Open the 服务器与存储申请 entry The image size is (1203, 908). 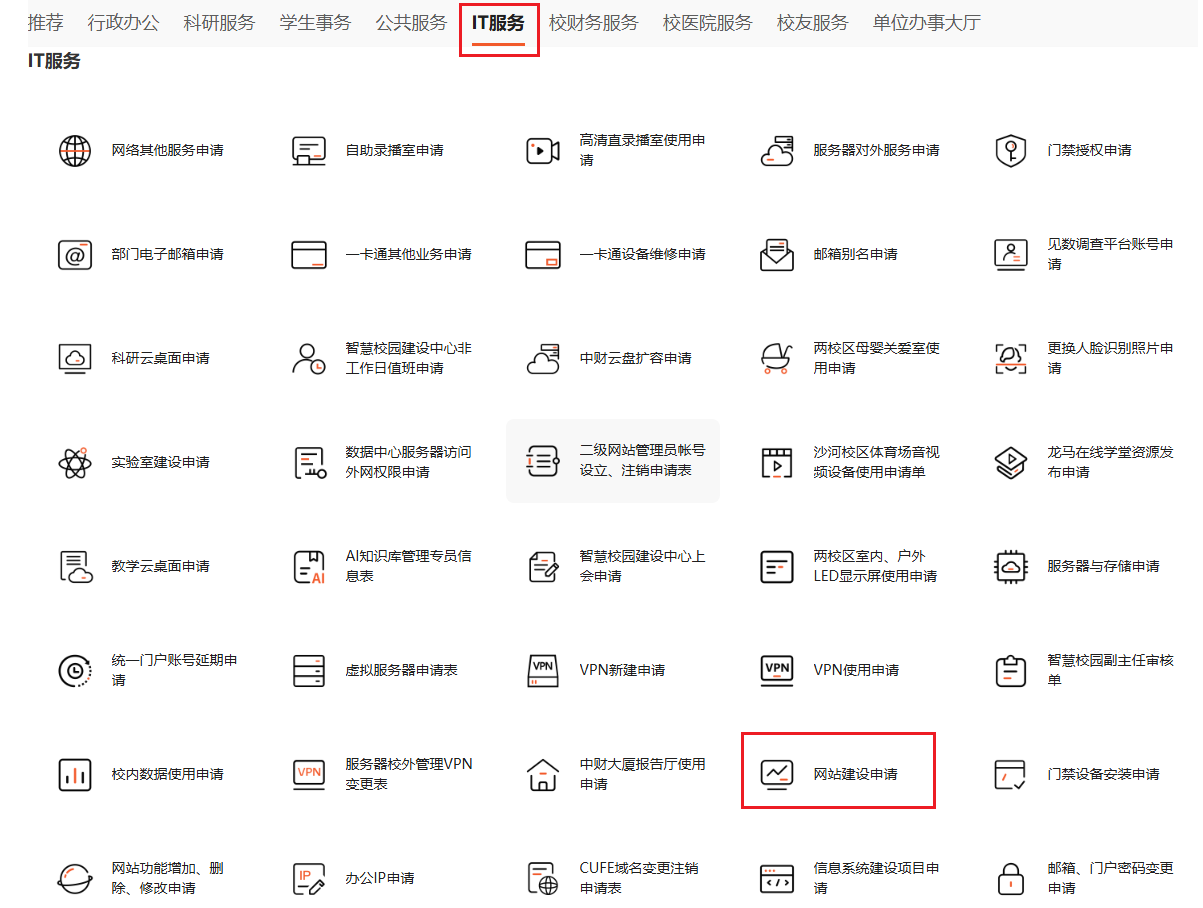[x=1103, y=566]
